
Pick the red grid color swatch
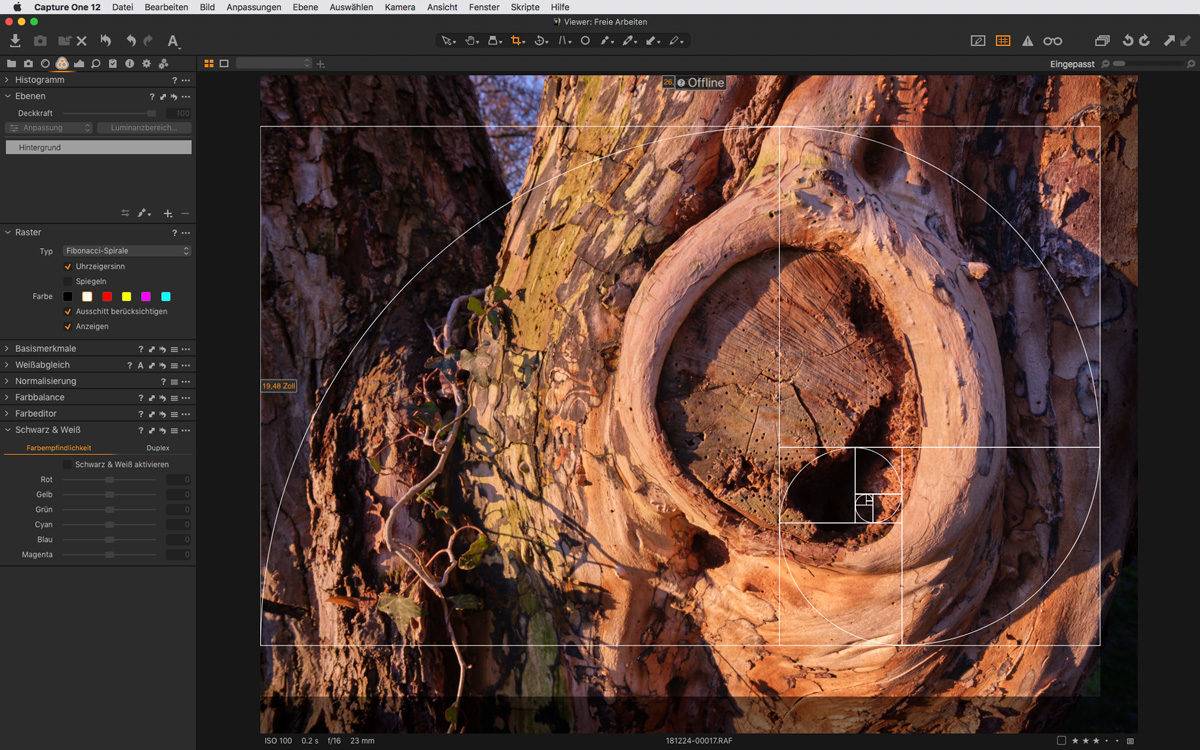pos(107,297)
